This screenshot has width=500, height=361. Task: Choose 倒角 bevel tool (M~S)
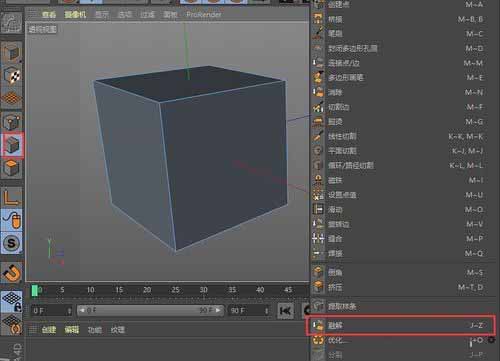tap(404, 273)
